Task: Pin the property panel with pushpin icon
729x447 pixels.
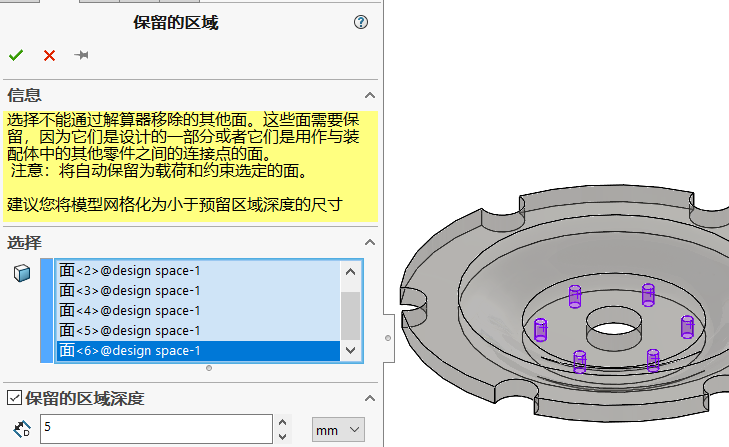Action: pyautogui.click(x=81, y=55)
